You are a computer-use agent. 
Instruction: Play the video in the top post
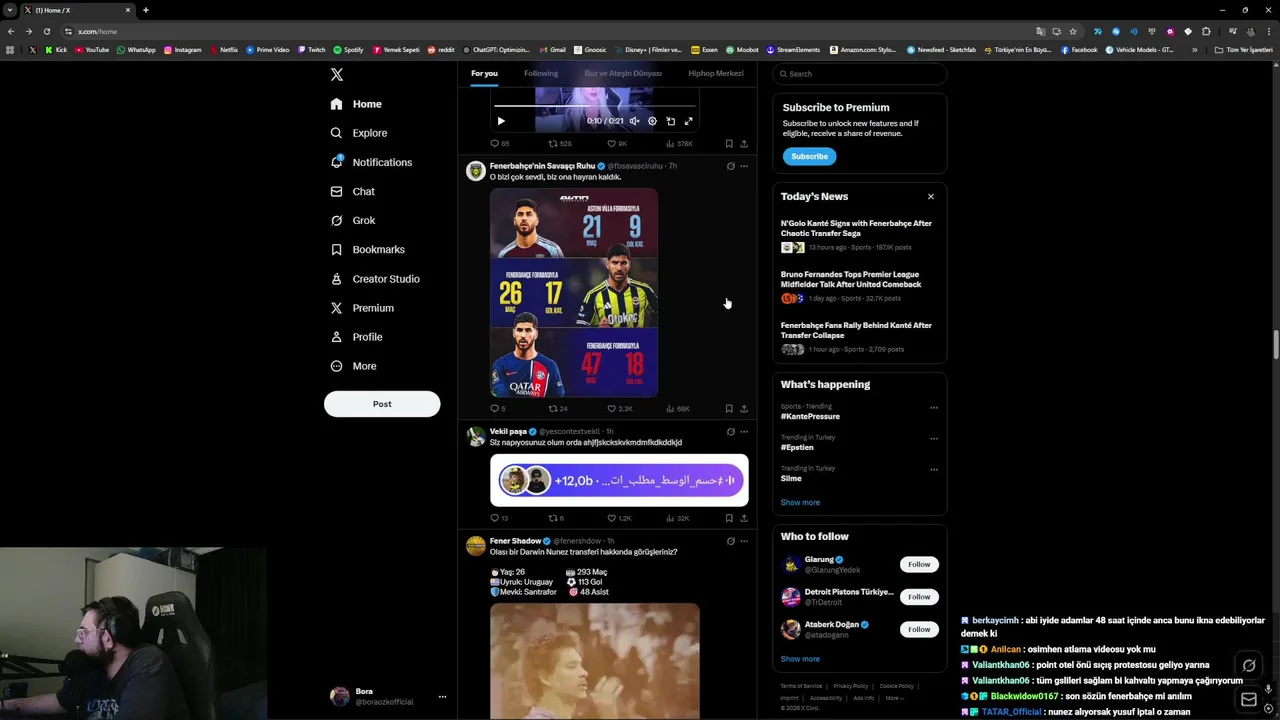pyautogui.click(x=501, y=121)
